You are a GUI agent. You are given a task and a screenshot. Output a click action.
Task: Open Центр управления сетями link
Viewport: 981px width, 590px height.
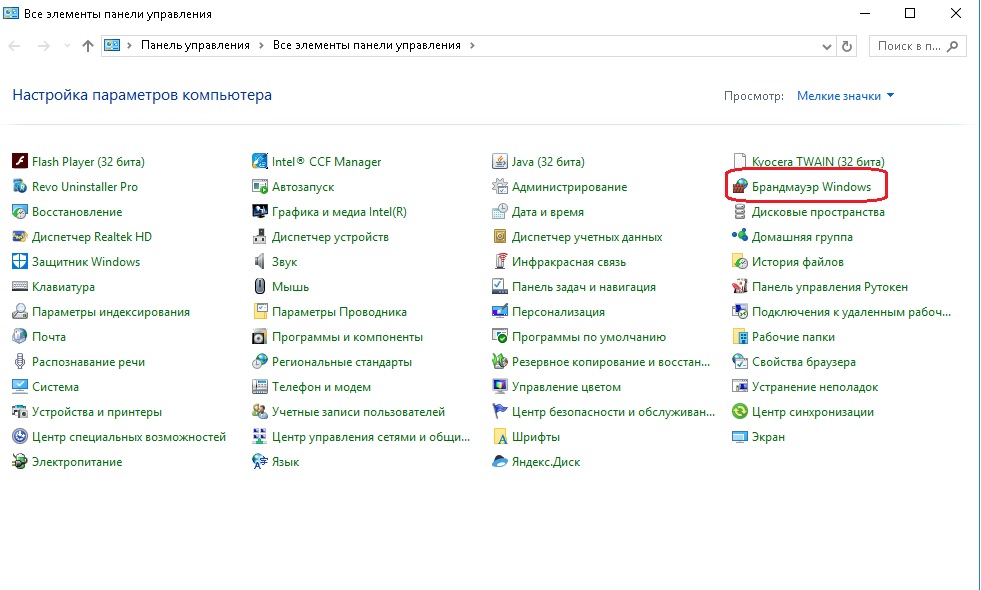coord(370,437)
